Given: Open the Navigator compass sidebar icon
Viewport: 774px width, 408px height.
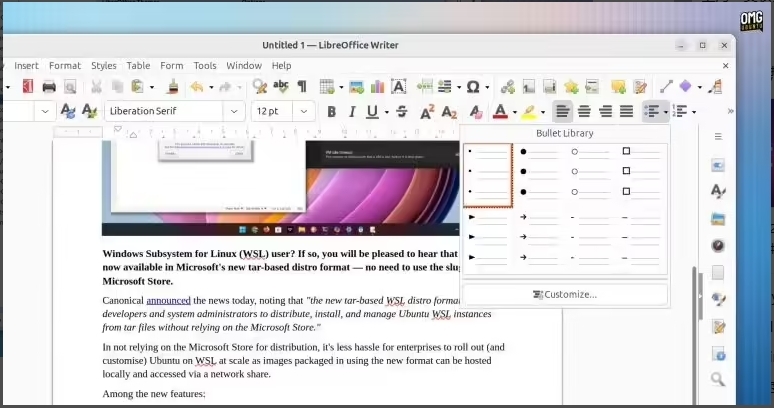Looking at the screenshot, I should pyautogui.click(x=718, y=245).
